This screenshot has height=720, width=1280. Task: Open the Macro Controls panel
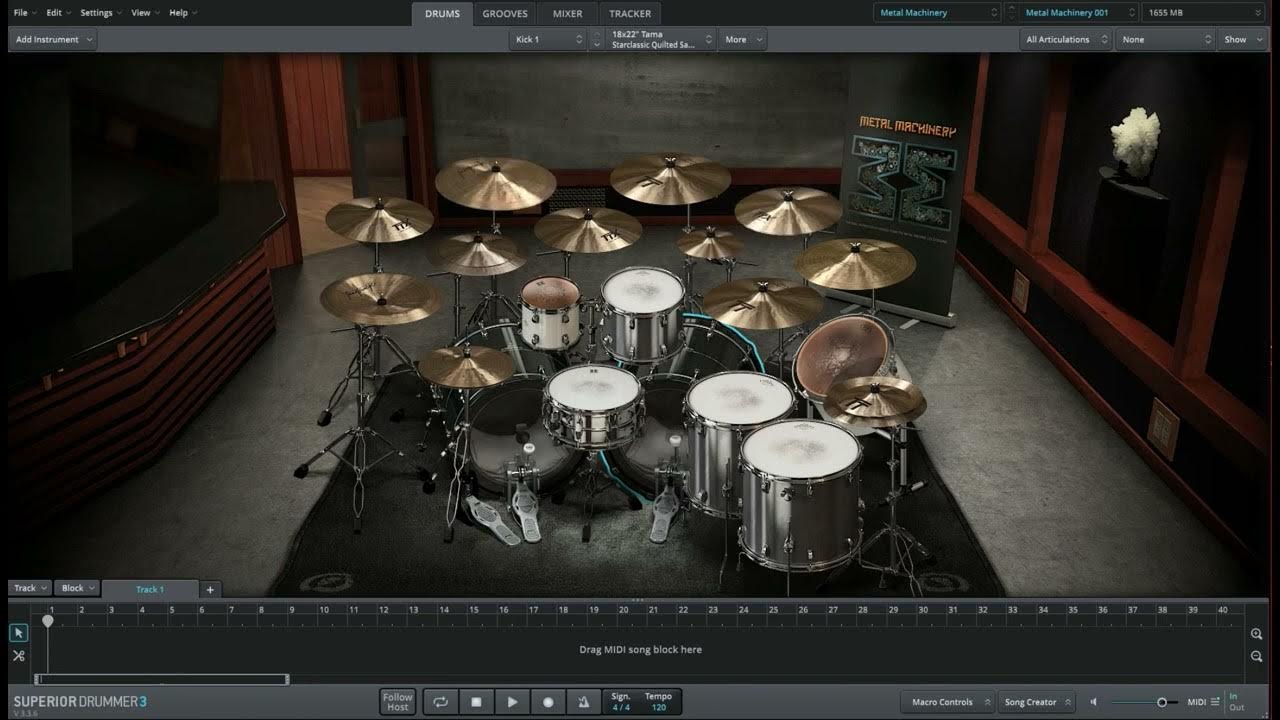click(946, 702)
